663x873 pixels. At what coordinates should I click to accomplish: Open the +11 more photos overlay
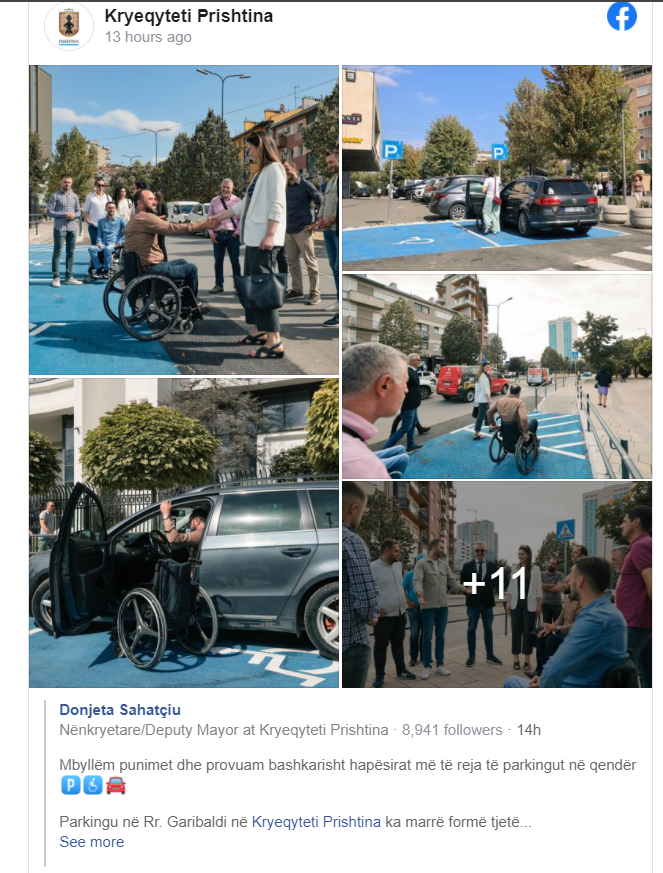pyautogui.click(x=497, y=585)
